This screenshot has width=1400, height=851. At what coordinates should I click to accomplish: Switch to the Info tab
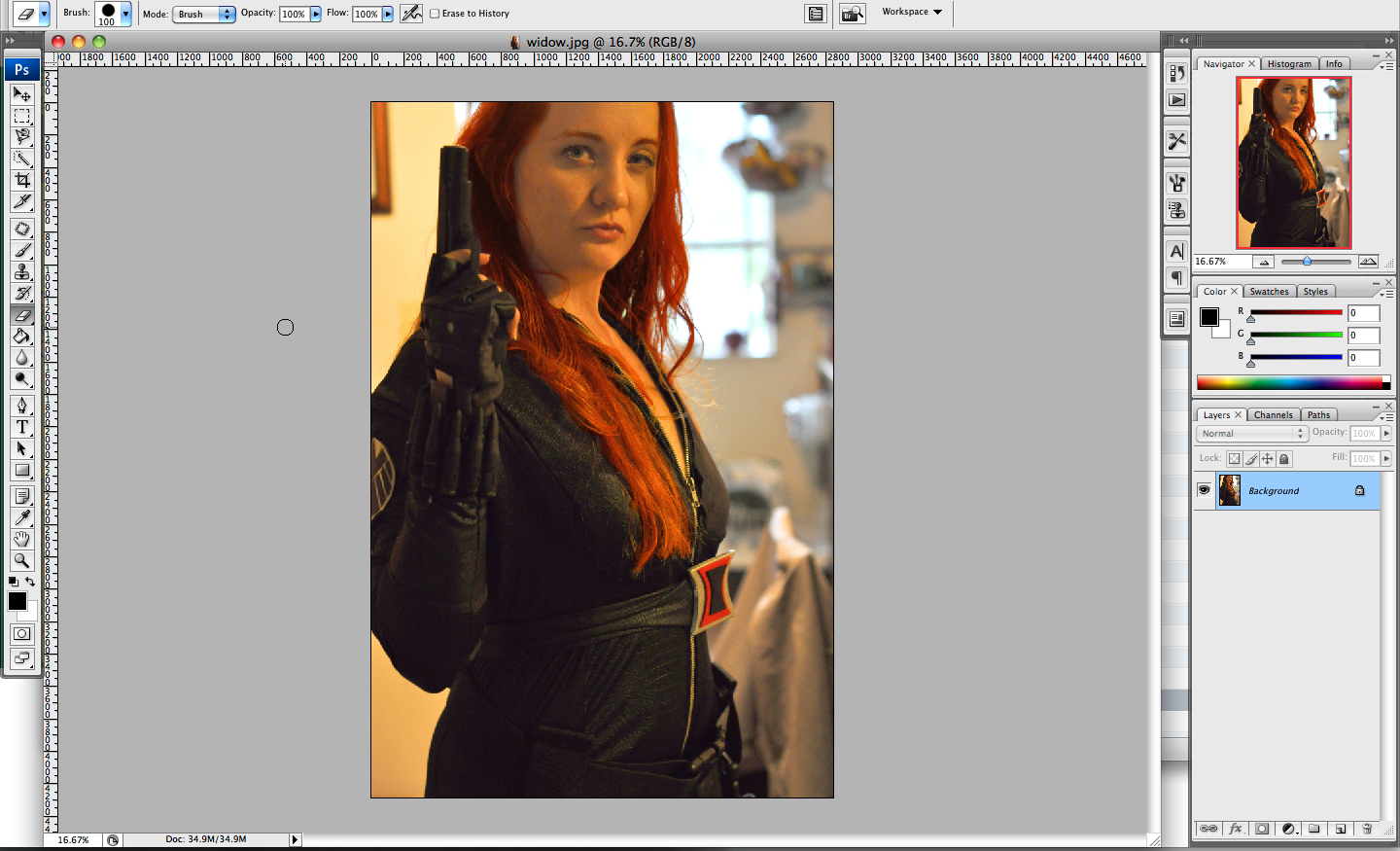coord(1334,64)
